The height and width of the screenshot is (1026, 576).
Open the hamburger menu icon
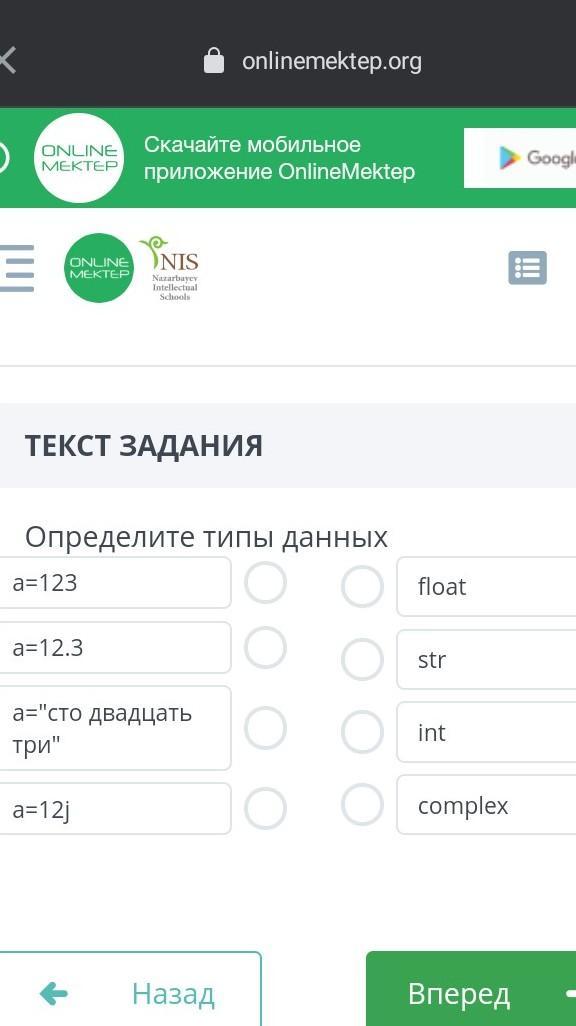pos(17,268)
